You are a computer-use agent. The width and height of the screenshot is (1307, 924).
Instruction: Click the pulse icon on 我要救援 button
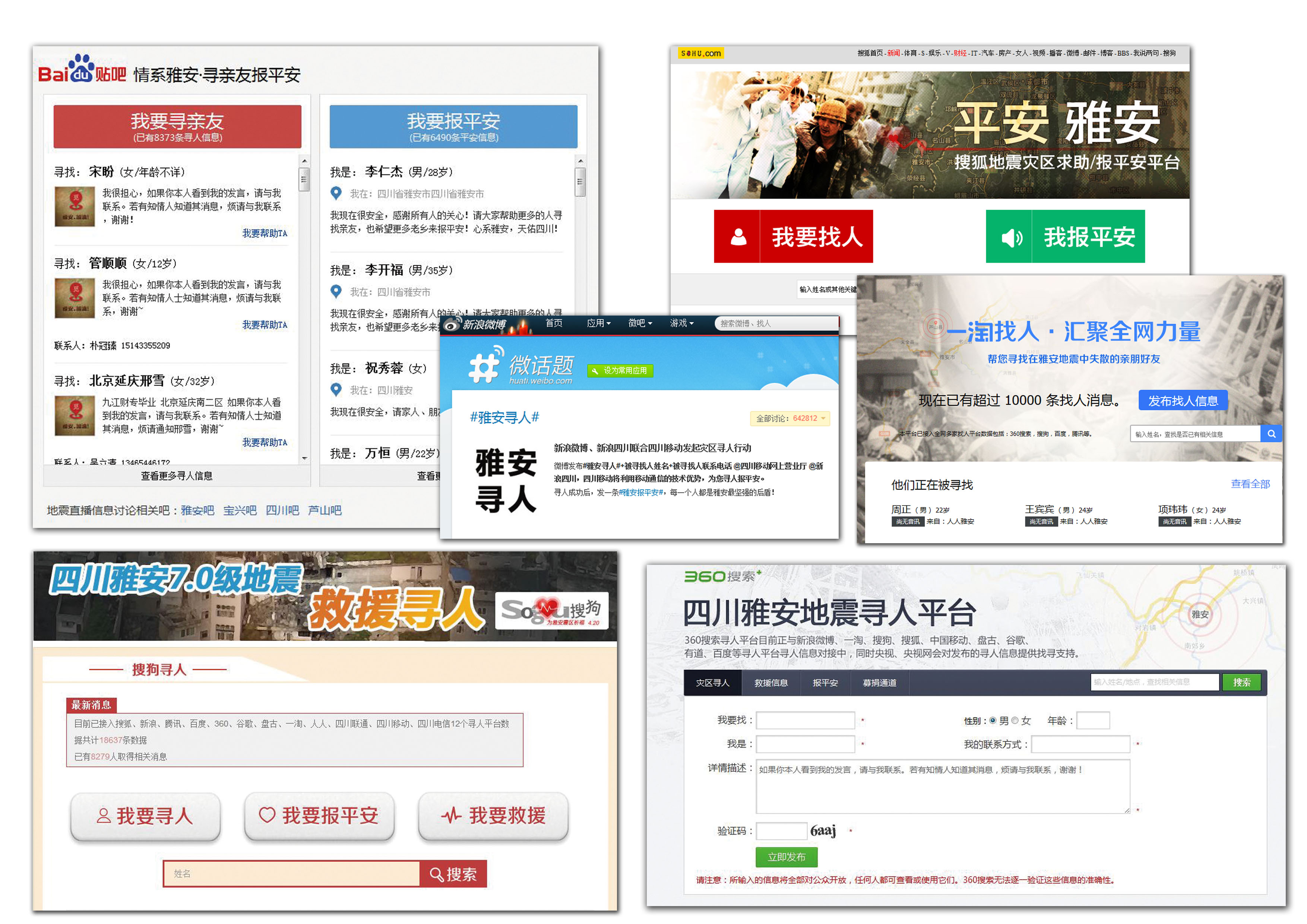point(452,816)
